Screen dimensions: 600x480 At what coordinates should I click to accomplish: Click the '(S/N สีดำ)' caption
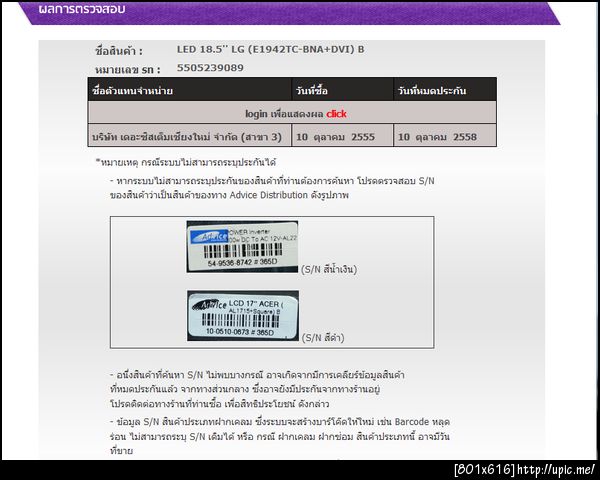[x=323, y=338]
